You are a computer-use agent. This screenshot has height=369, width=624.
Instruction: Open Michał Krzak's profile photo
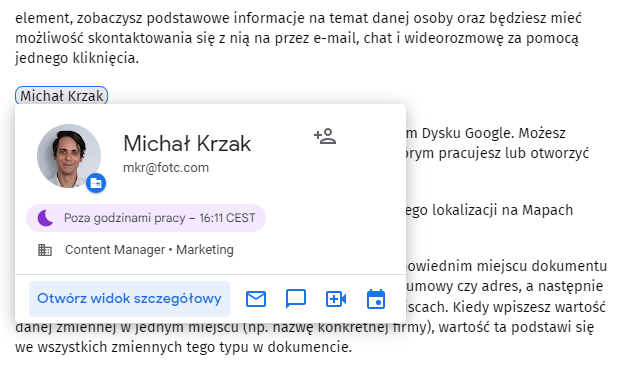click(68, 156)
